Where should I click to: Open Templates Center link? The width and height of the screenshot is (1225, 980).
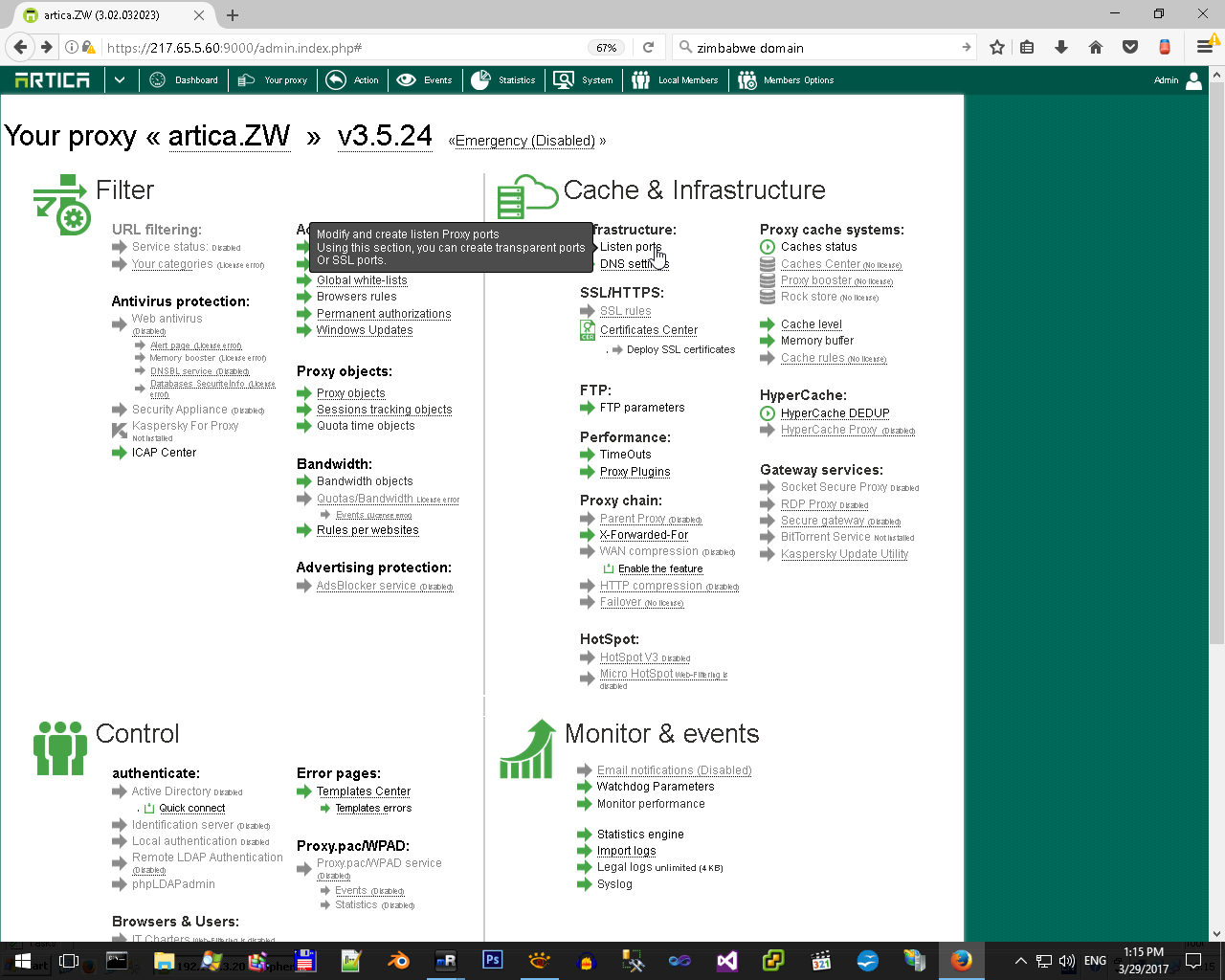click(364, 791)
